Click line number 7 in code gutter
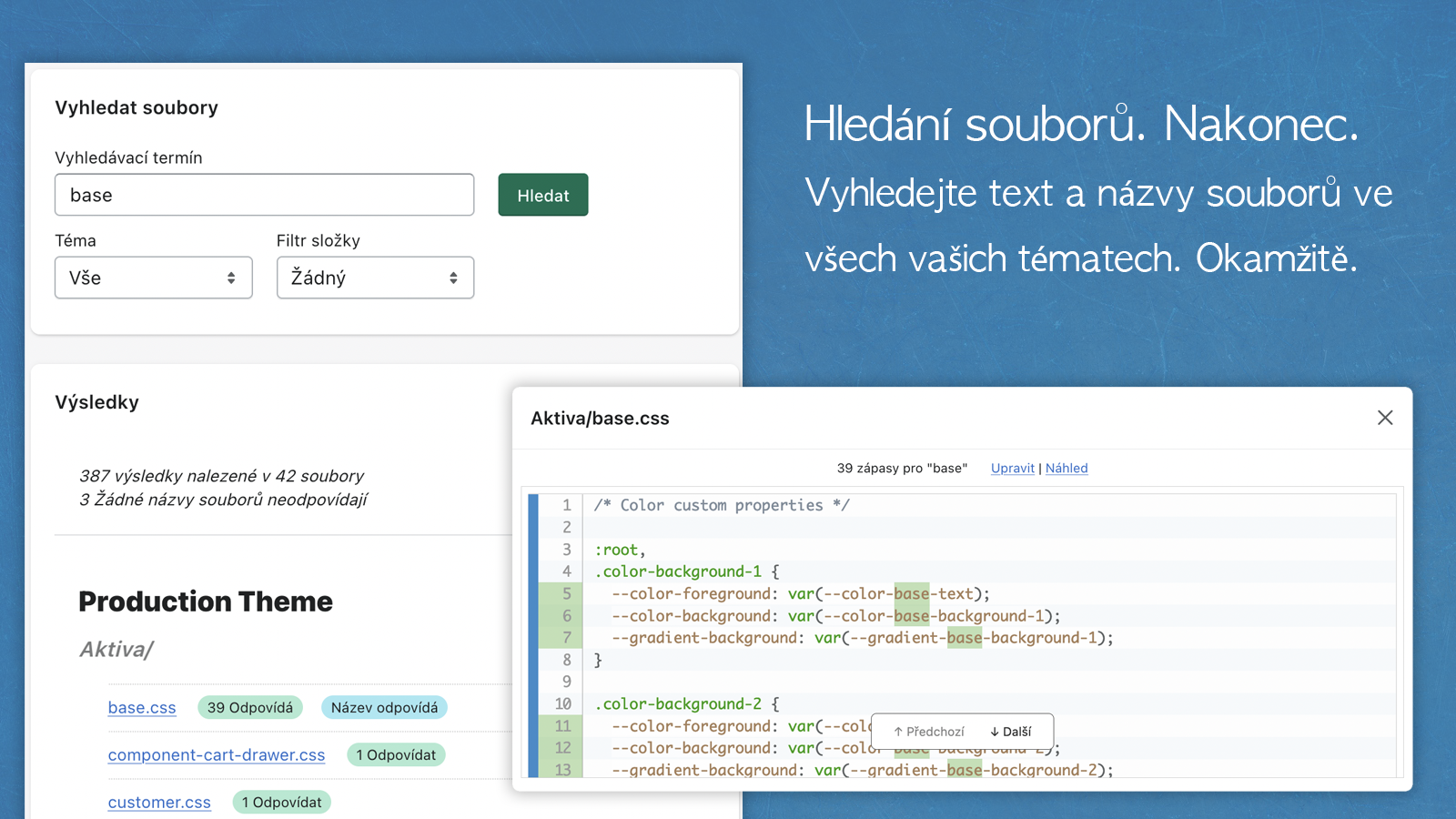 pos(567,638)
